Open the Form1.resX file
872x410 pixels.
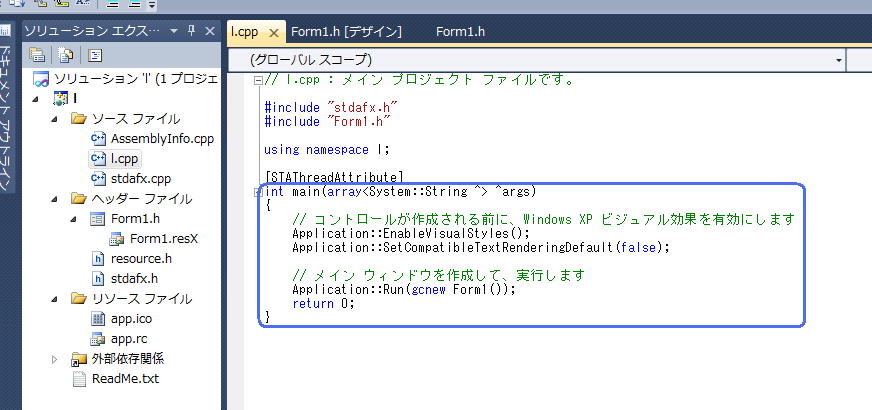coord(163,238)
